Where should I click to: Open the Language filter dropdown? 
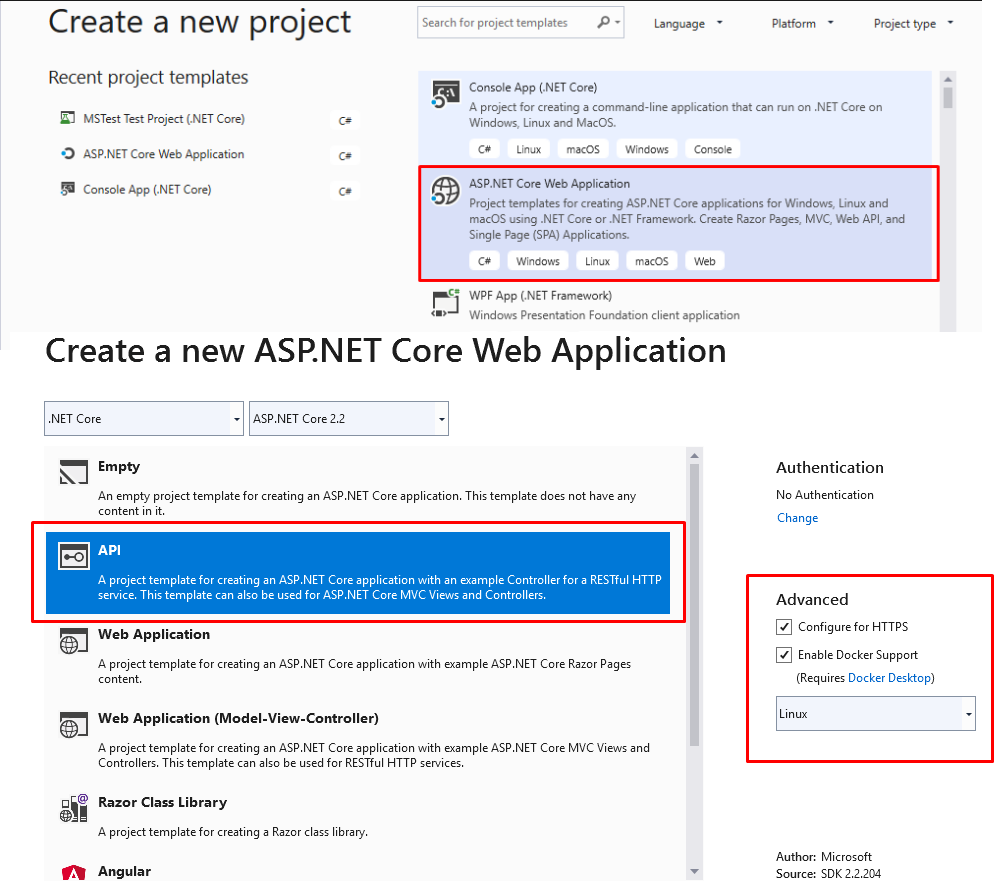[x=688, y=23]
